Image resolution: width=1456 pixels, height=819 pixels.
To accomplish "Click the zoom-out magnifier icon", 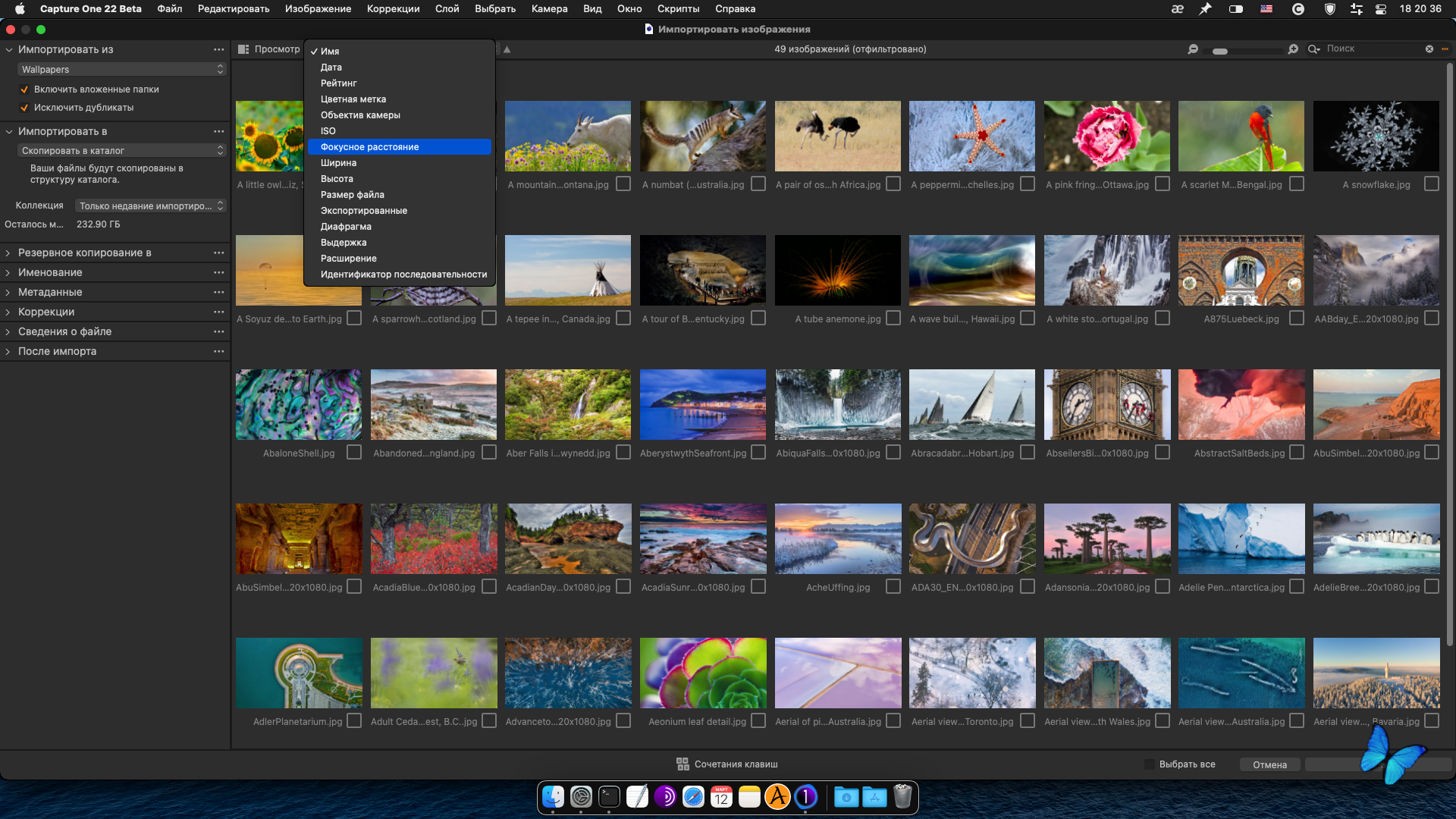I will click(x=1193, y=49).
